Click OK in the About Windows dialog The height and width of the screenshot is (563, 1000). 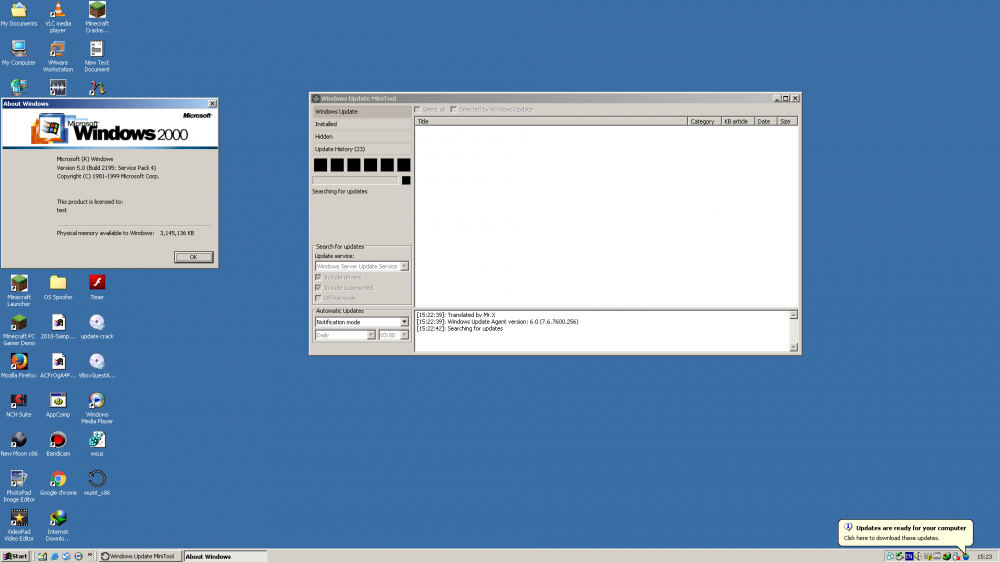pos(193,257)
